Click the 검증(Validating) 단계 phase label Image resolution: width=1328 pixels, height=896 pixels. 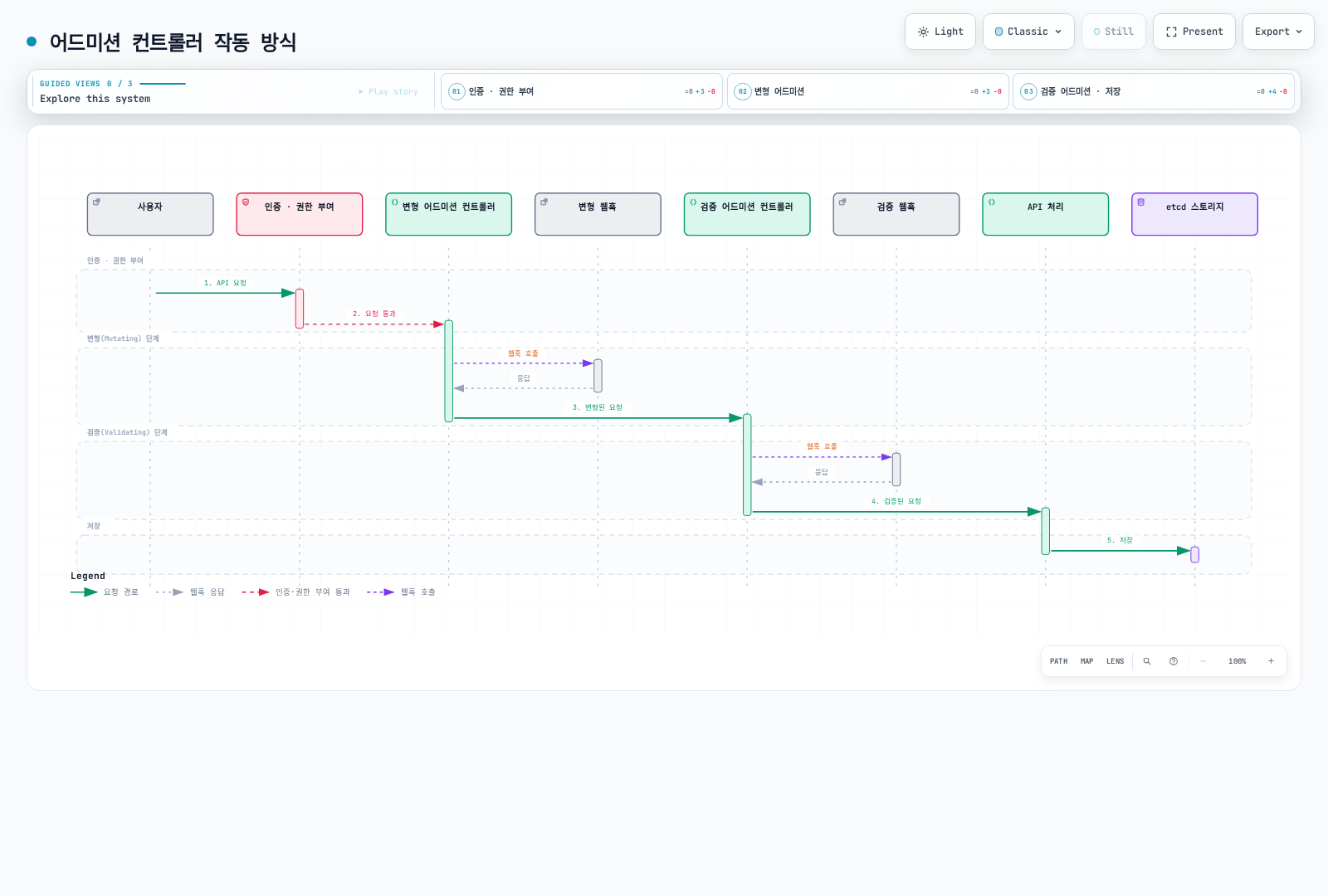coord(127,432)
